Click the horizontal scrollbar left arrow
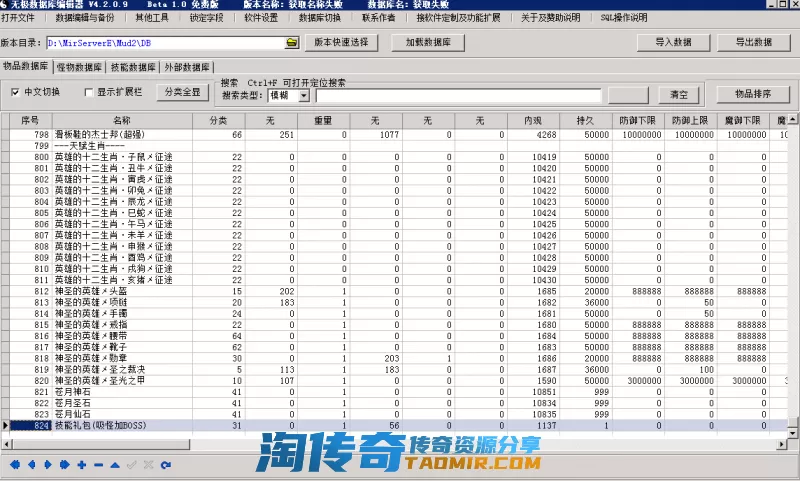800x481 pixels. [x=6, y=442]
